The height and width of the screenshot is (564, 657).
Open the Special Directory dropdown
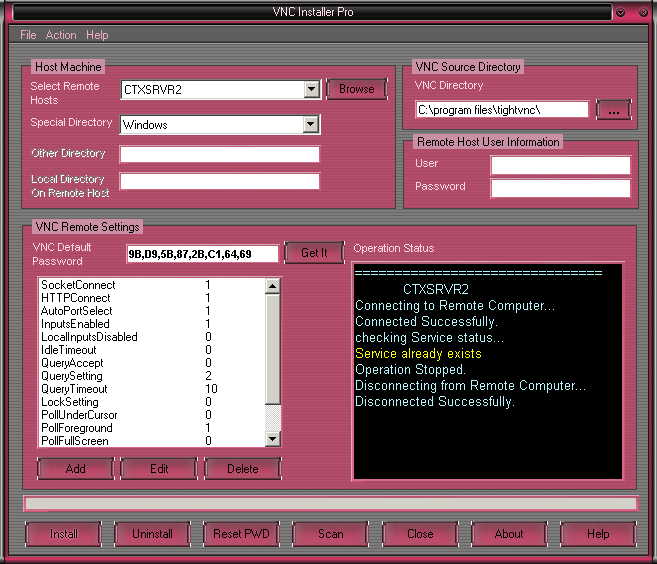point(311,125)
